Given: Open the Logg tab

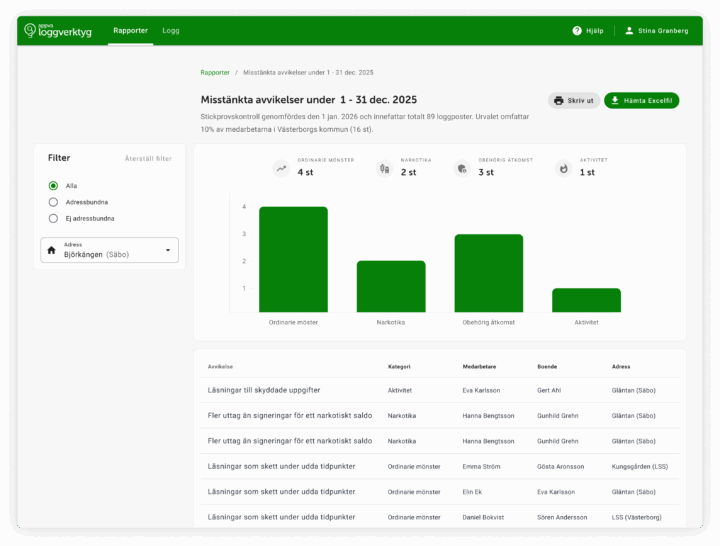Looking at the screenshot, I should coord(171,31).
